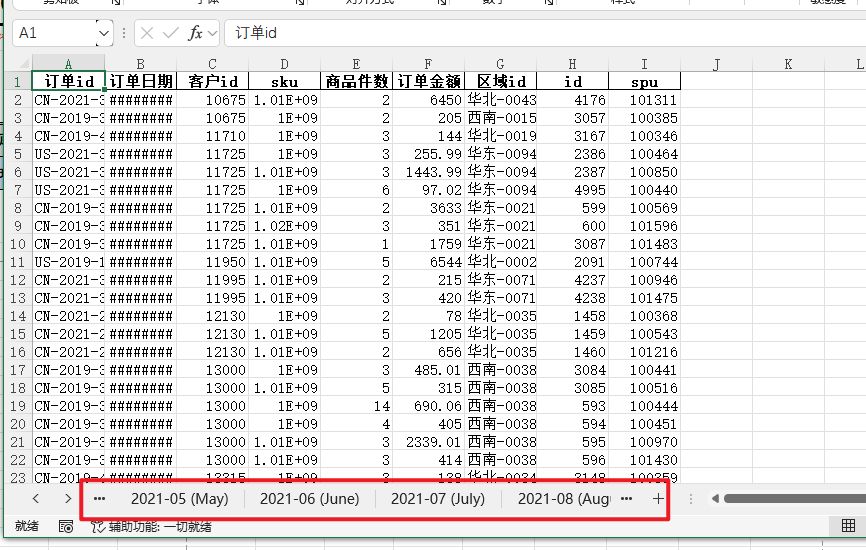Click the formula bar cancel X icon
This screenshot has height=550, width=866.
click(x=147, y=33)
